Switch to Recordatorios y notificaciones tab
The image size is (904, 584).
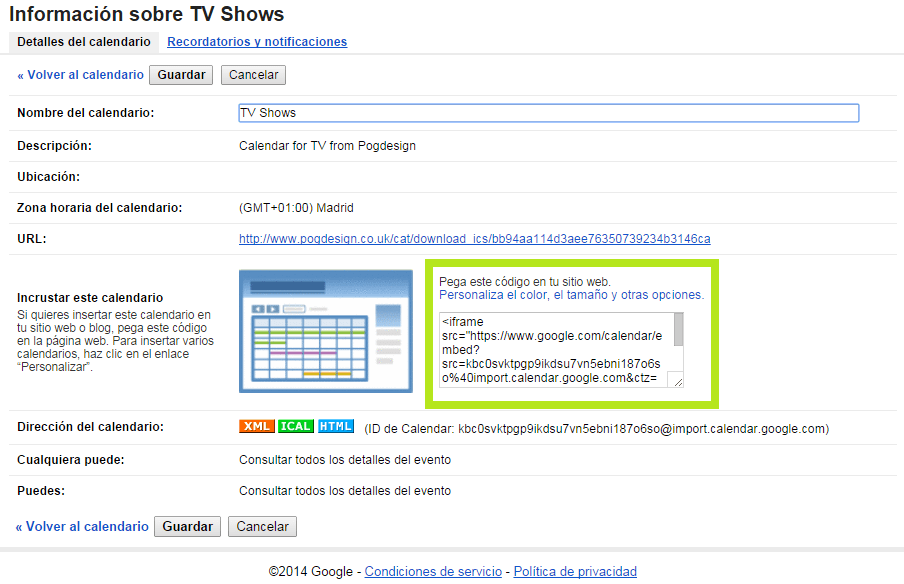(257, 42)
